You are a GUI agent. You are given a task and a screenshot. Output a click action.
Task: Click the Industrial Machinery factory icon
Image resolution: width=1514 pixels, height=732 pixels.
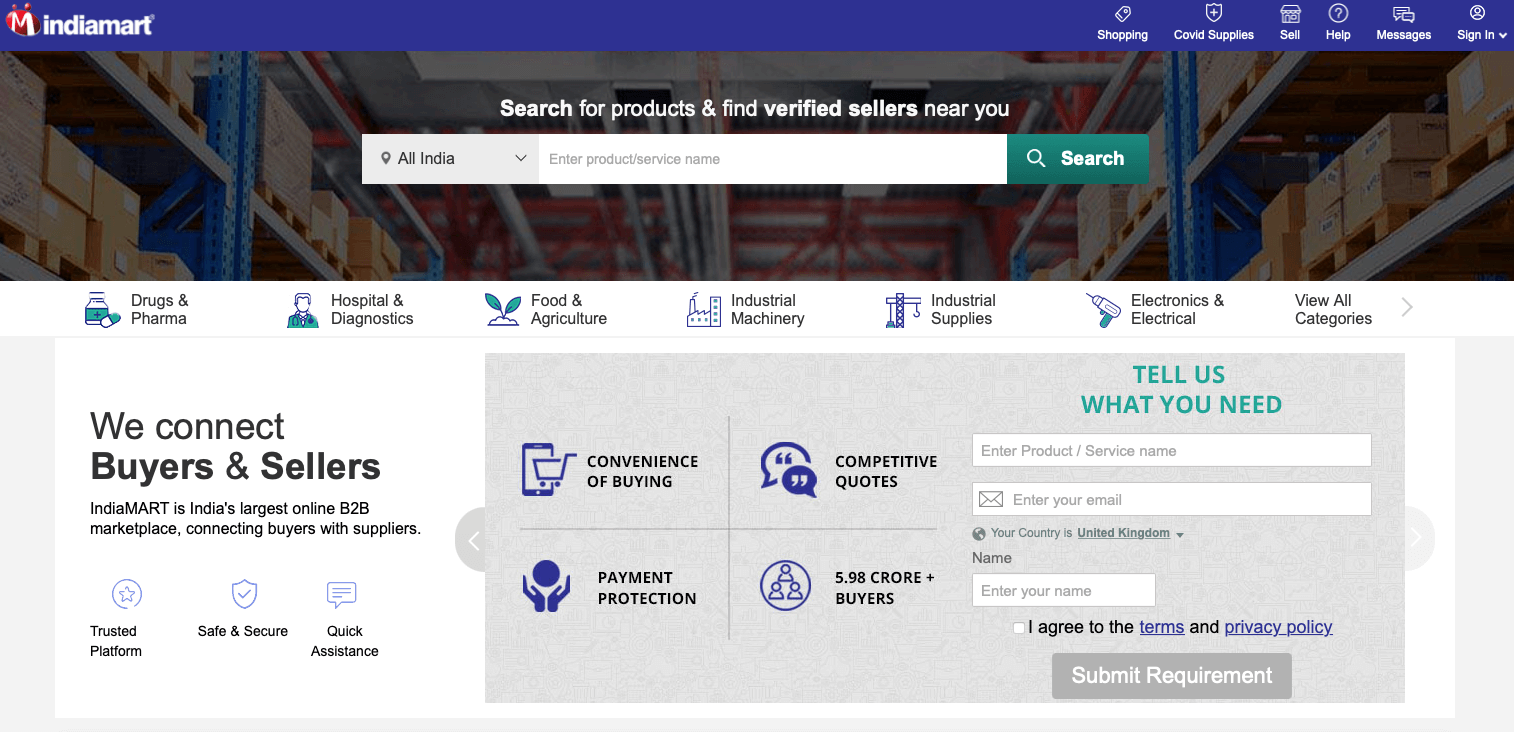704,310
